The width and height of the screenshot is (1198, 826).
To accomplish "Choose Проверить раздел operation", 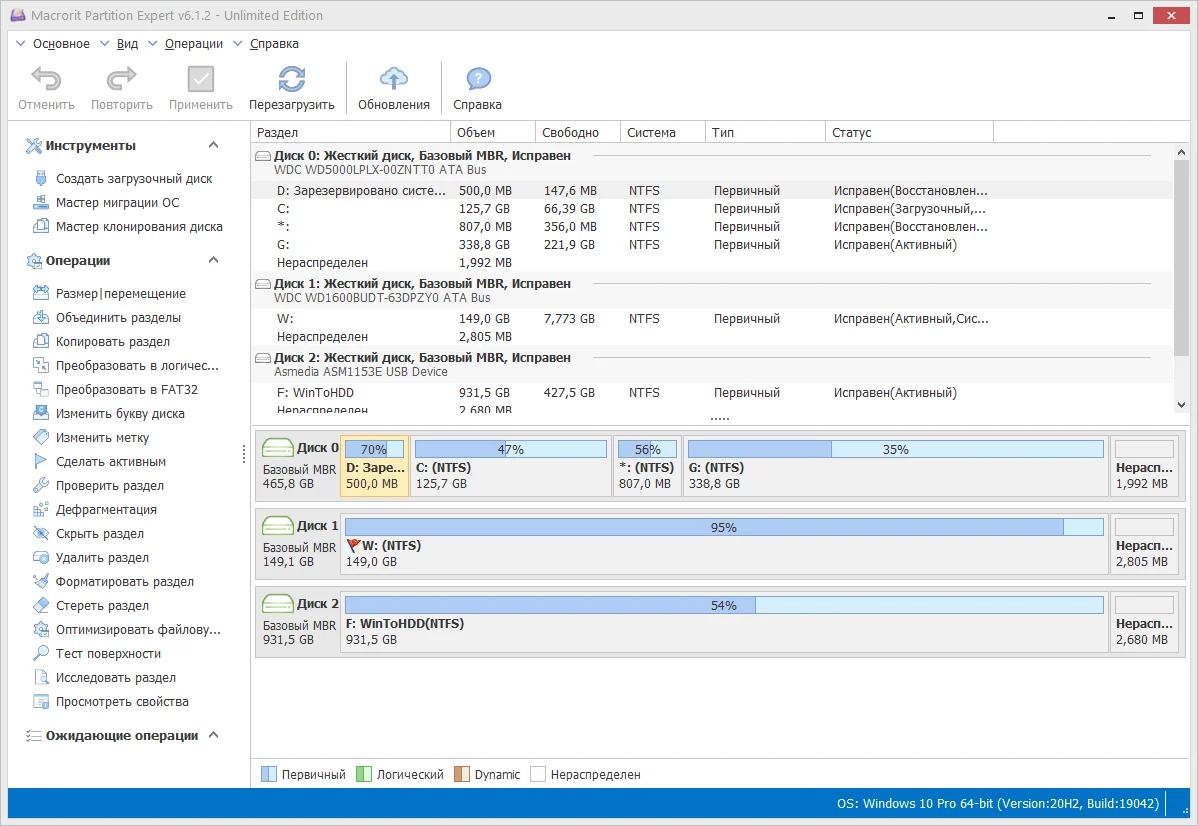I will (109, 485).
